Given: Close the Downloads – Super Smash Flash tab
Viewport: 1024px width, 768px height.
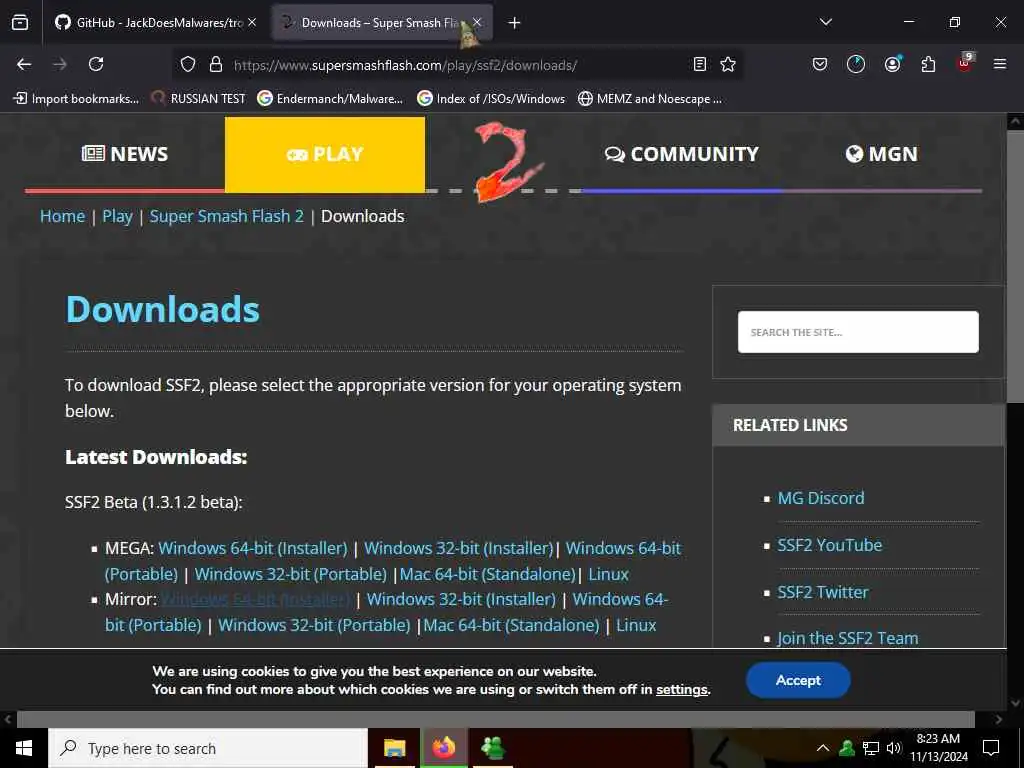Looking at the screenshot, I should [477, 23].
